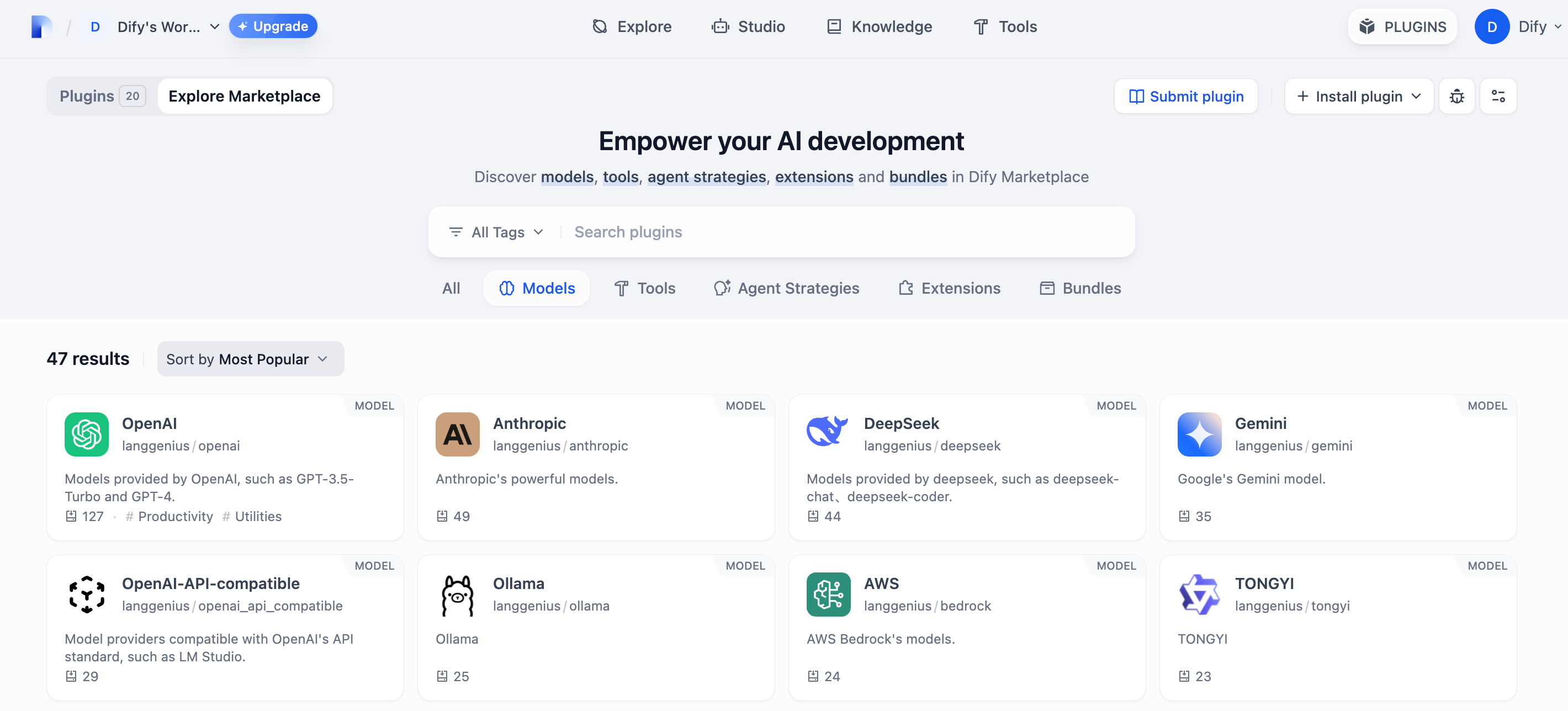The height and width of the screenshot is (711, 1568).
Task: Click the Dify logo icon
Action: 41,27
